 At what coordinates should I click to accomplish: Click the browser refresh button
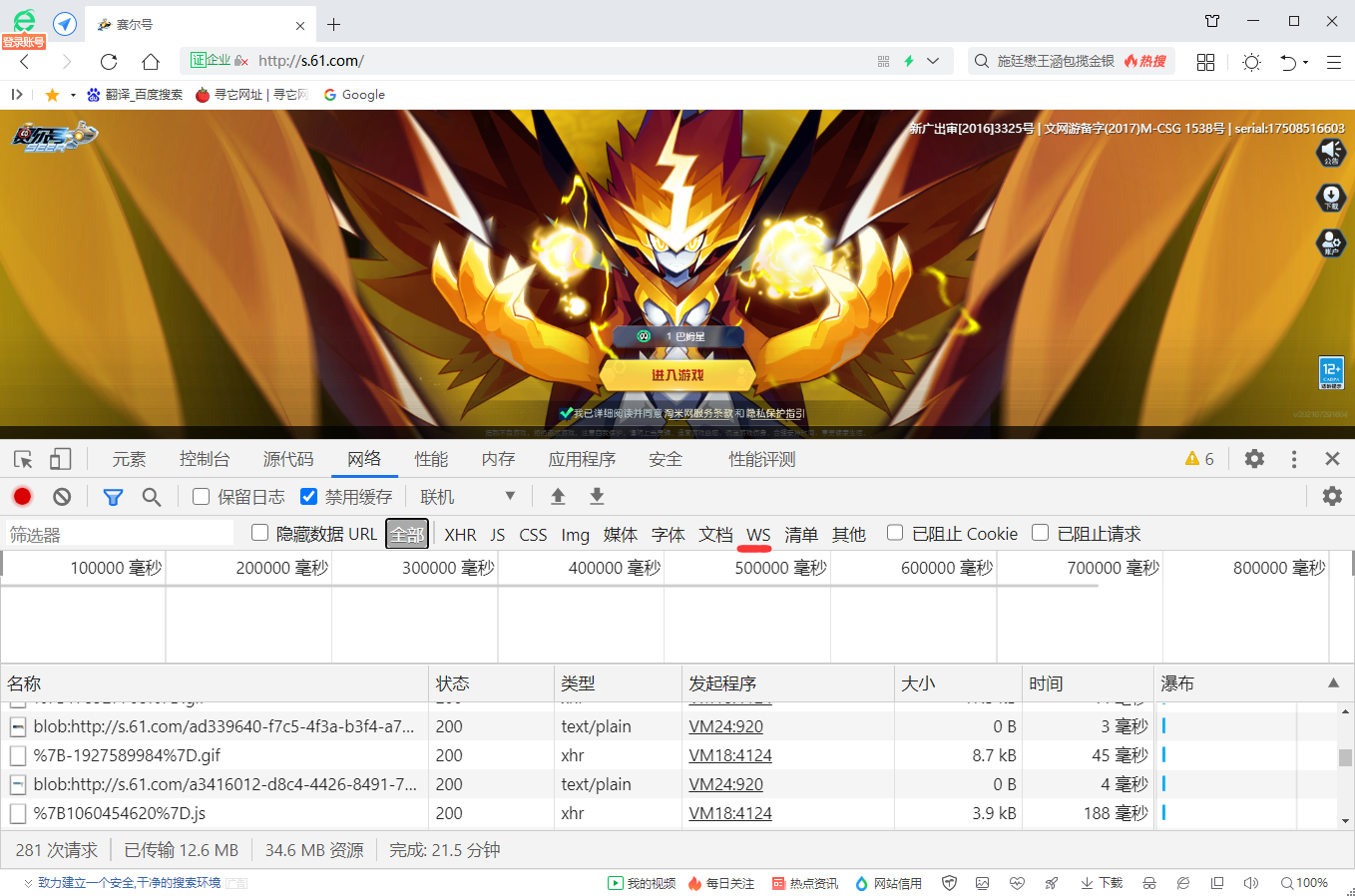(x=109, y=62)
